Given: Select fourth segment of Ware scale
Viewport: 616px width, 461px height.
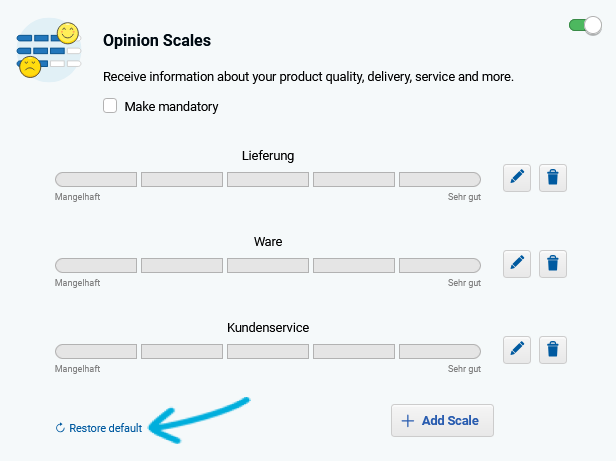Looking at the screenshot, I should click(x=354, y=265).
